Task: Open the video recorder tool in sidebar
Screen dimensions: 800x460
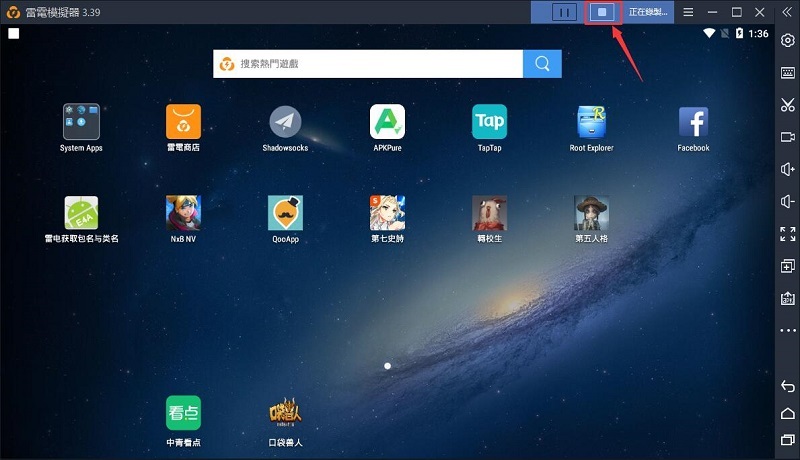Action: click(788, 137)
